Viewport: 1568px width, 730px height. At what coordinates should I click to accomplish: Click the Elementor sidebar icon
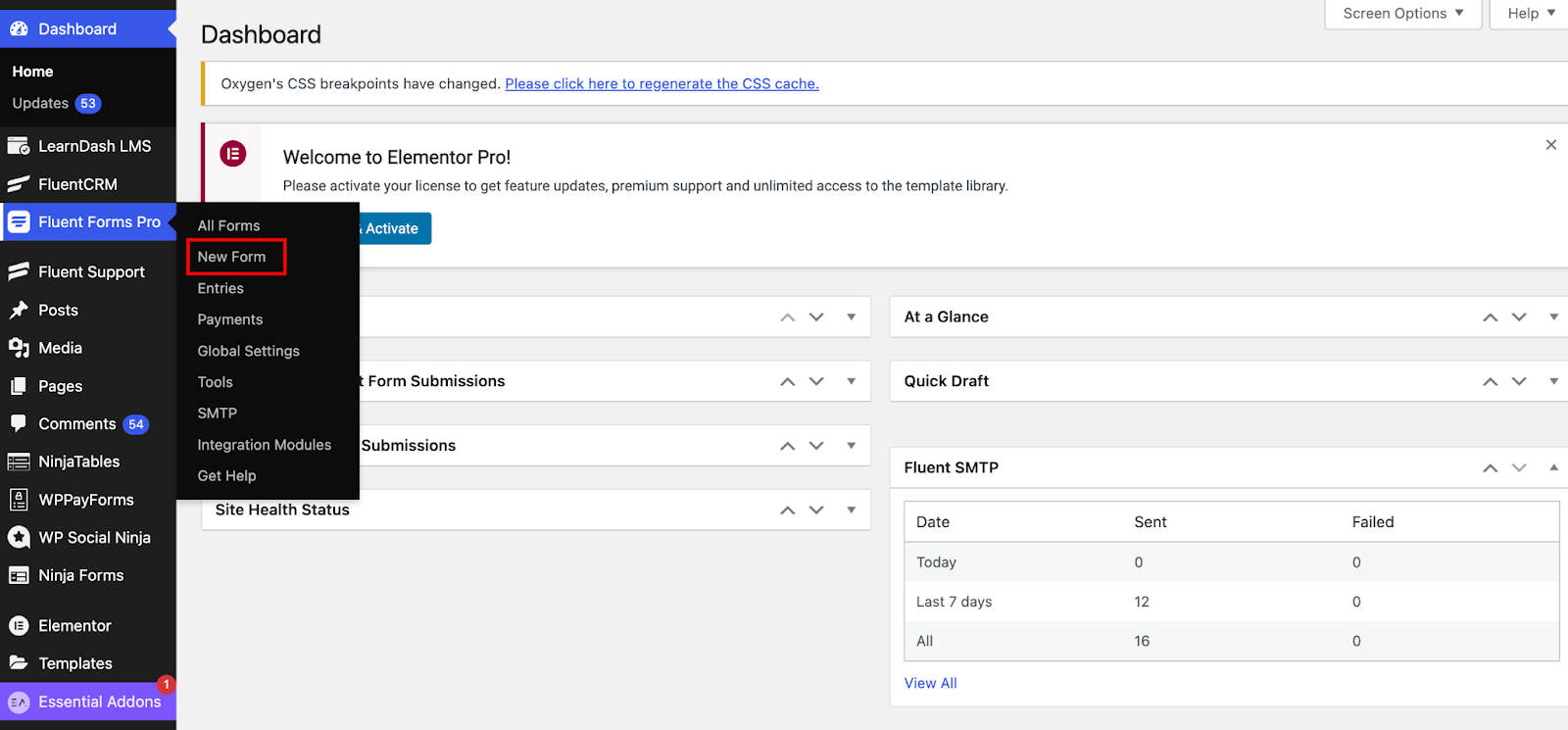[x=19, y=625]
